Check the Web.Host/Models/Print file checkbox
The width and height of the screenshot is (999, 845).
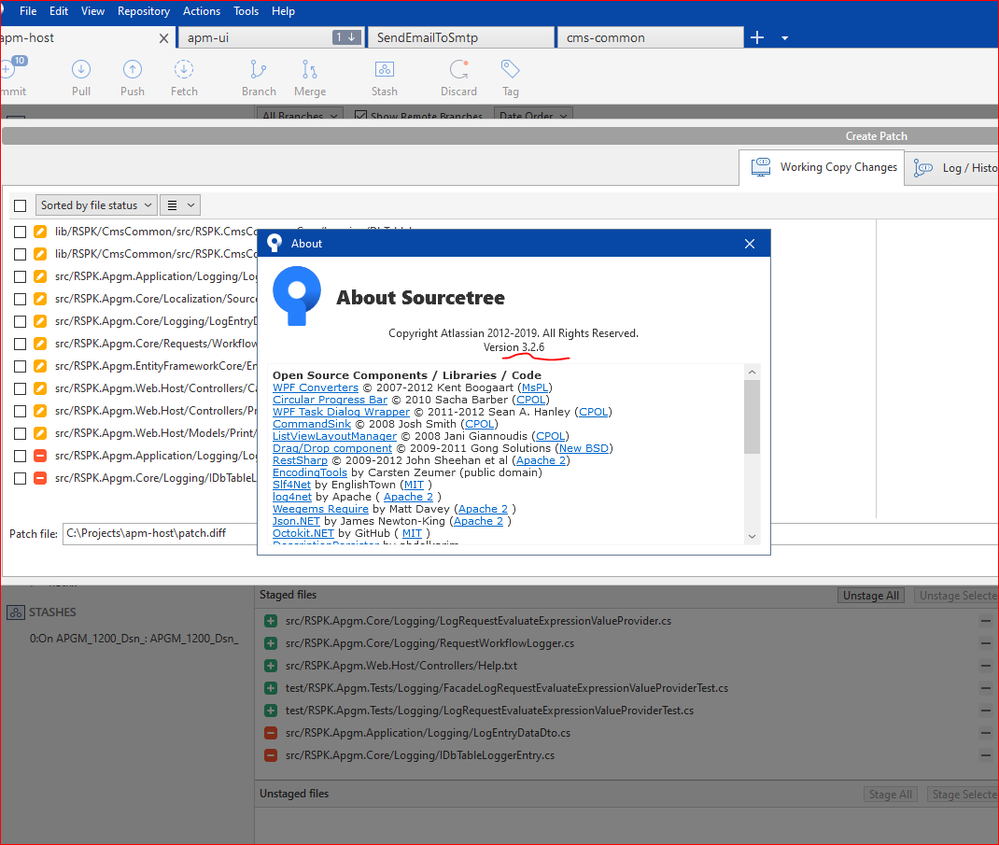20,434
